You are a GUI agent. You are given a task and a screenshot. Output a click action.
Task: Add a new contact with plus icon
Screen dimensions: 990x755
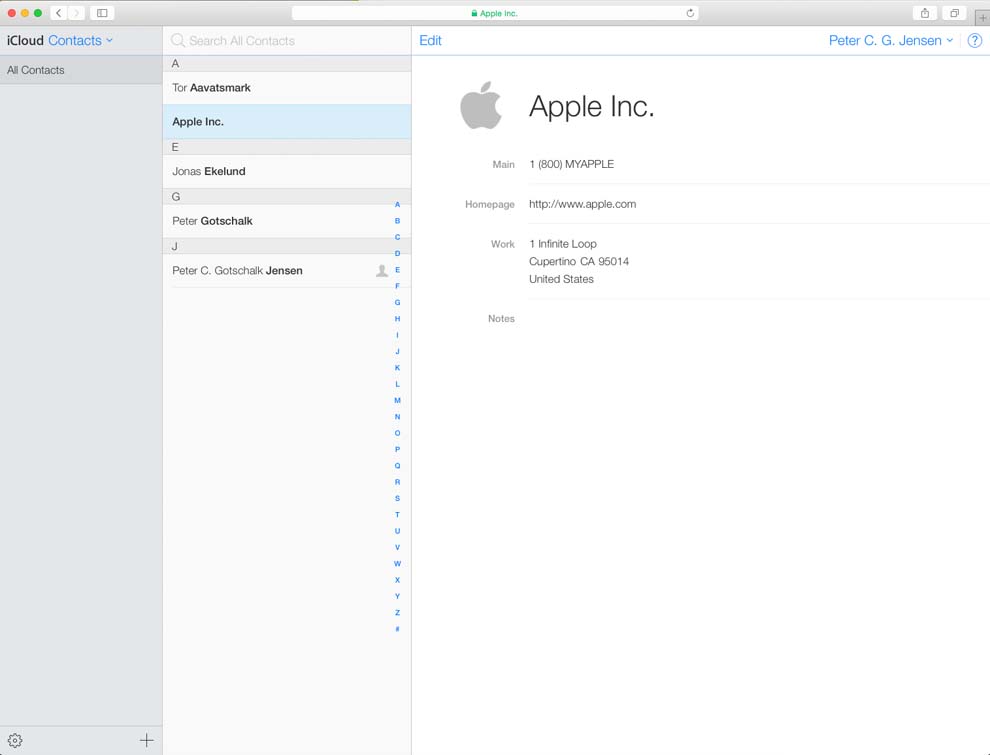point(146,740)
